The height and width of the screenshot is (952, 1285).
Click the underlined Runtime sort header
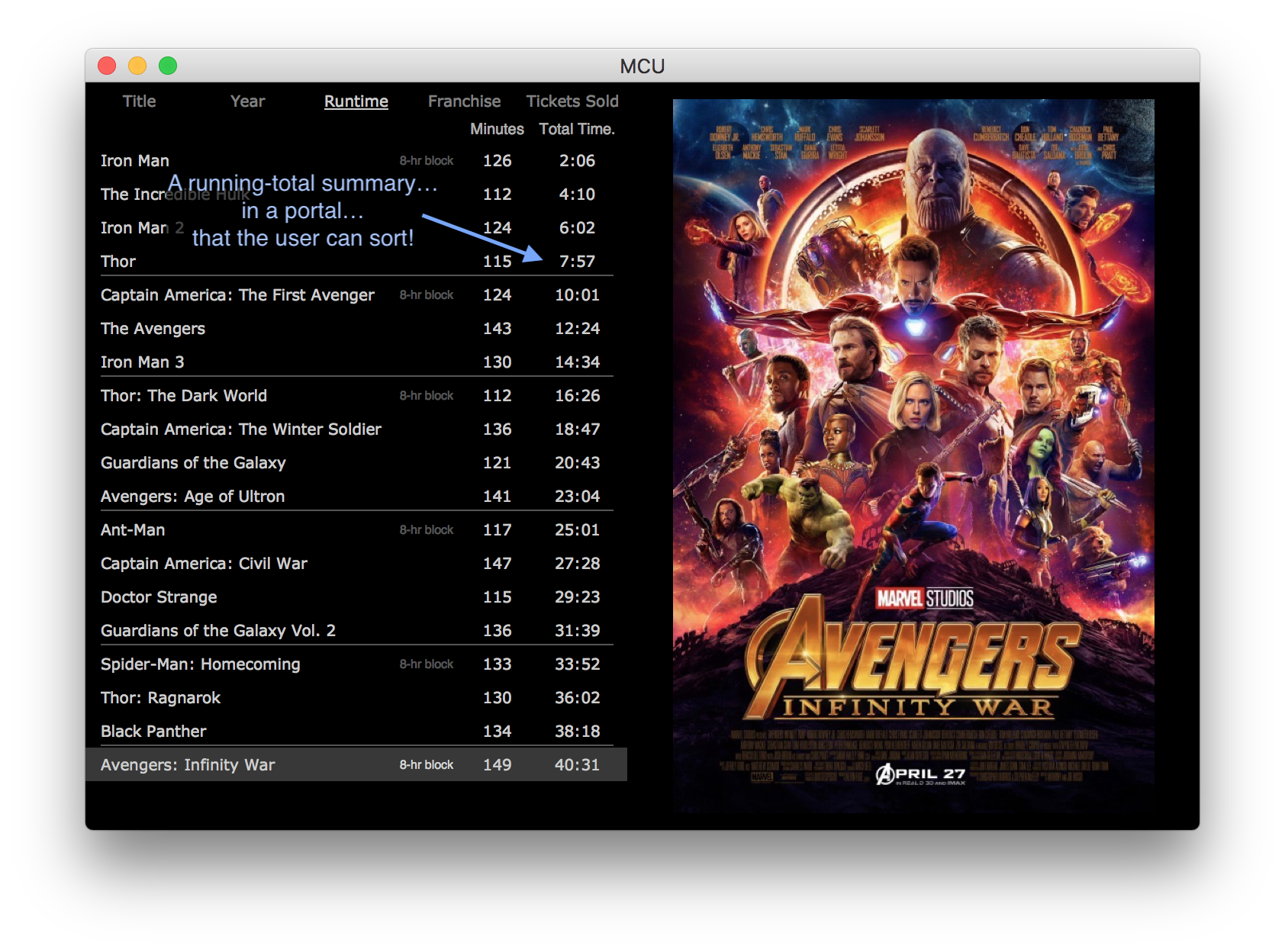[x=356, y=101]
